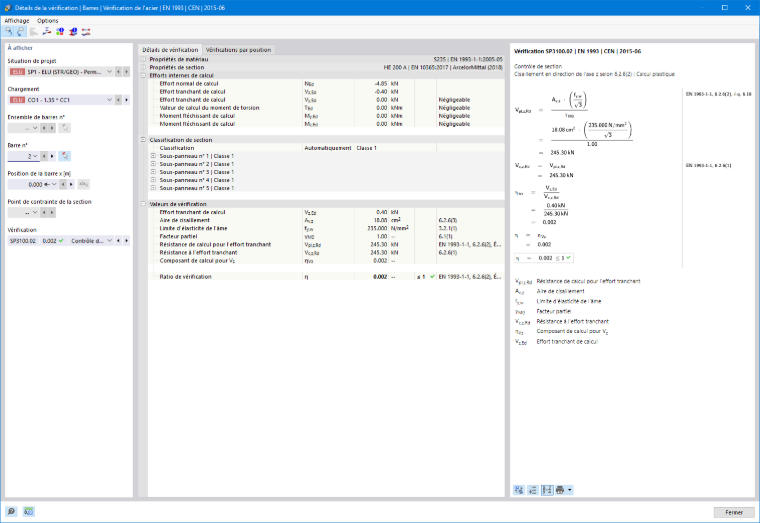Open the Ensemble de barres n° dropdown
Screen dimensions: 760x523
[35, 128]
